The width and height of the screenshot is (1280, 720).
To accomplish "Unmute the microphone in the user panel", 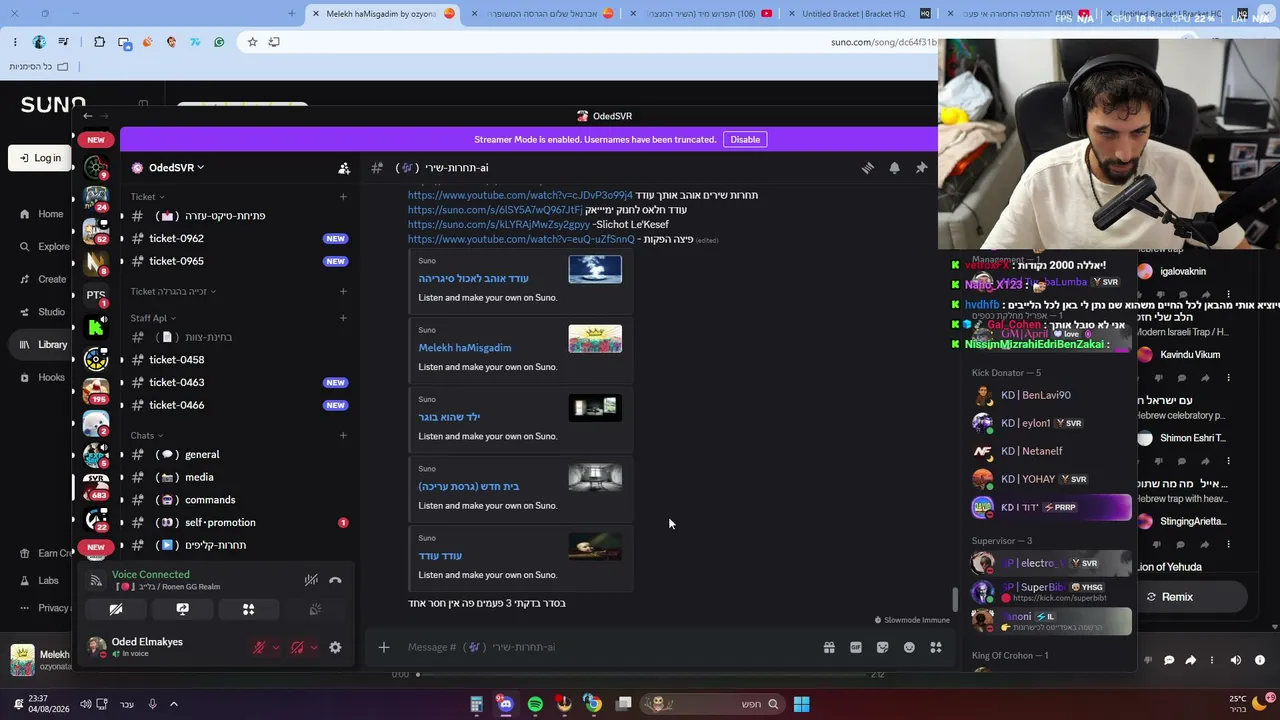I will pos(259,648).
